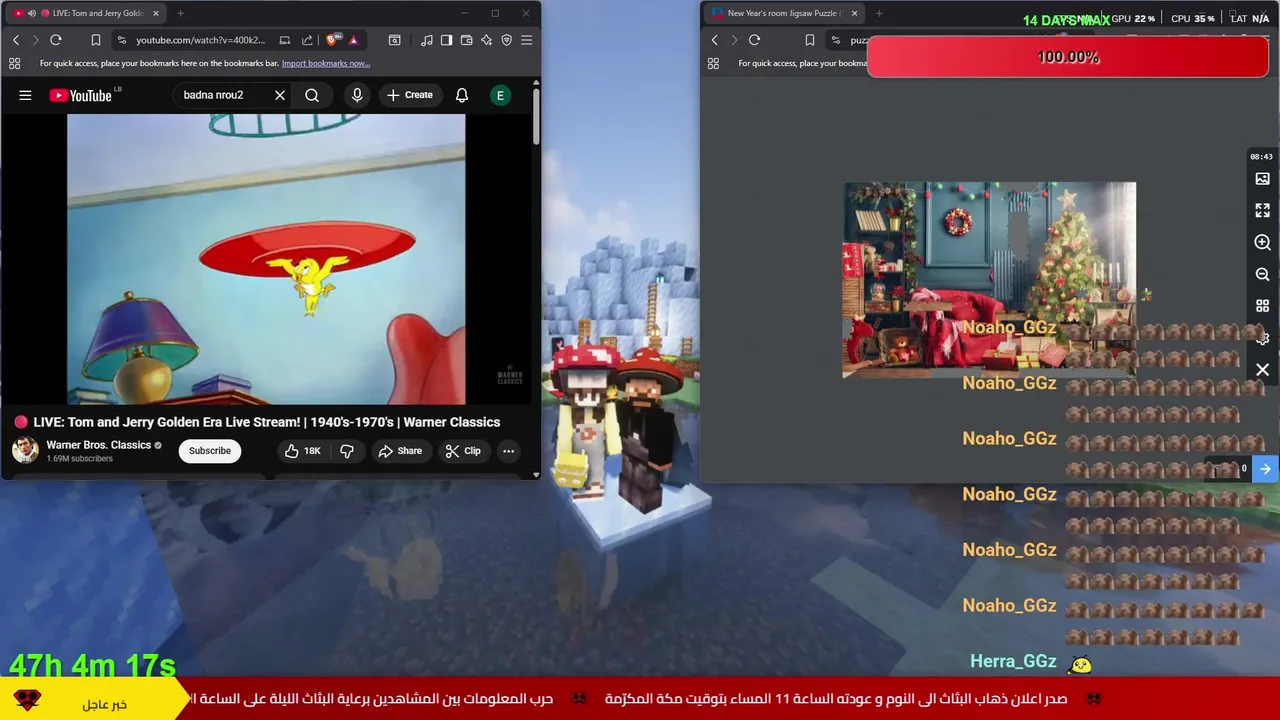Start voice search with the microphone
The width and height of the screenshot is (1280, 720).
pyautogui.click(x=357, y=95)
